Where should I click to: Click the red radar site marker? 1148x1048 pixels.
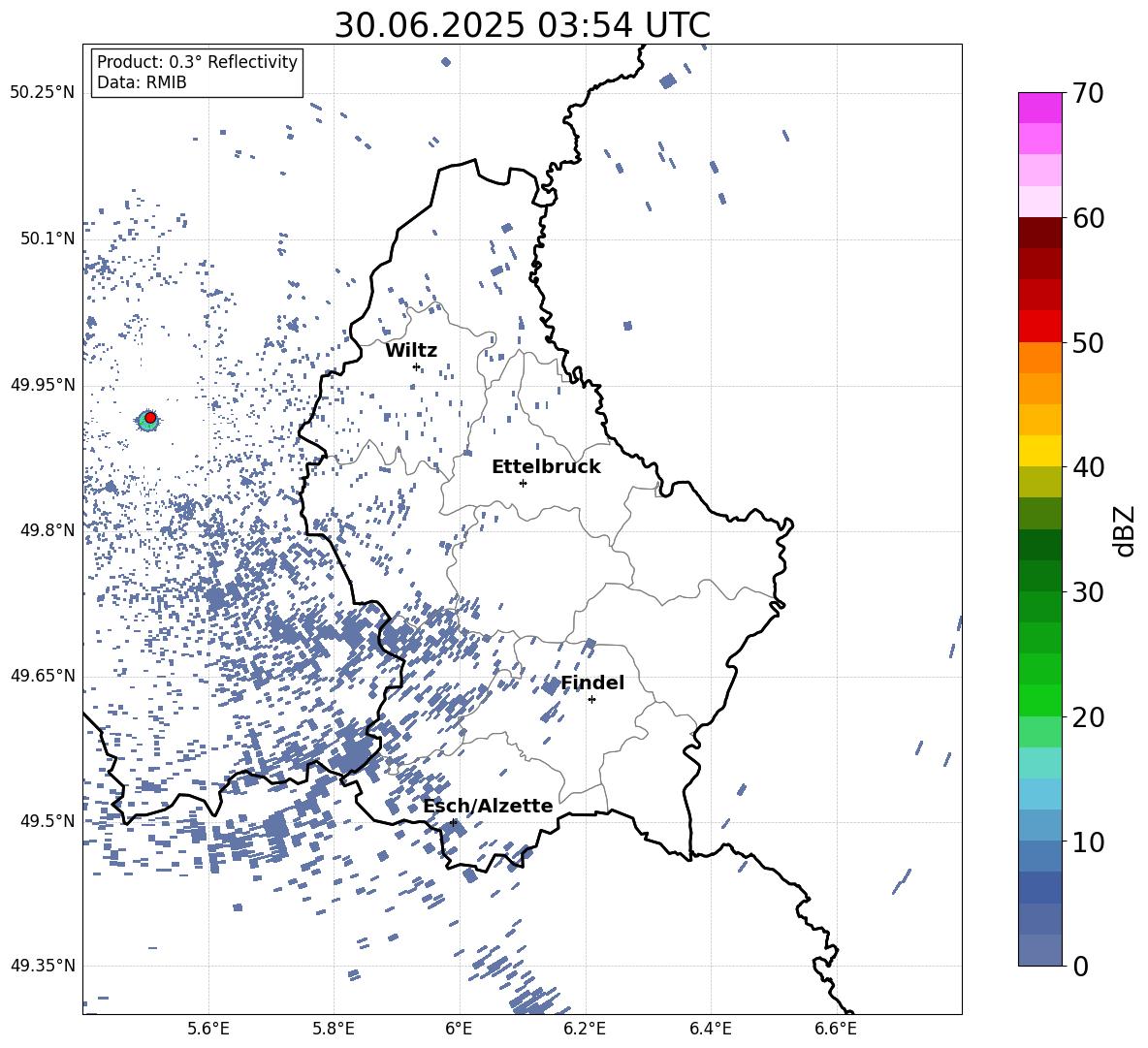150,418
